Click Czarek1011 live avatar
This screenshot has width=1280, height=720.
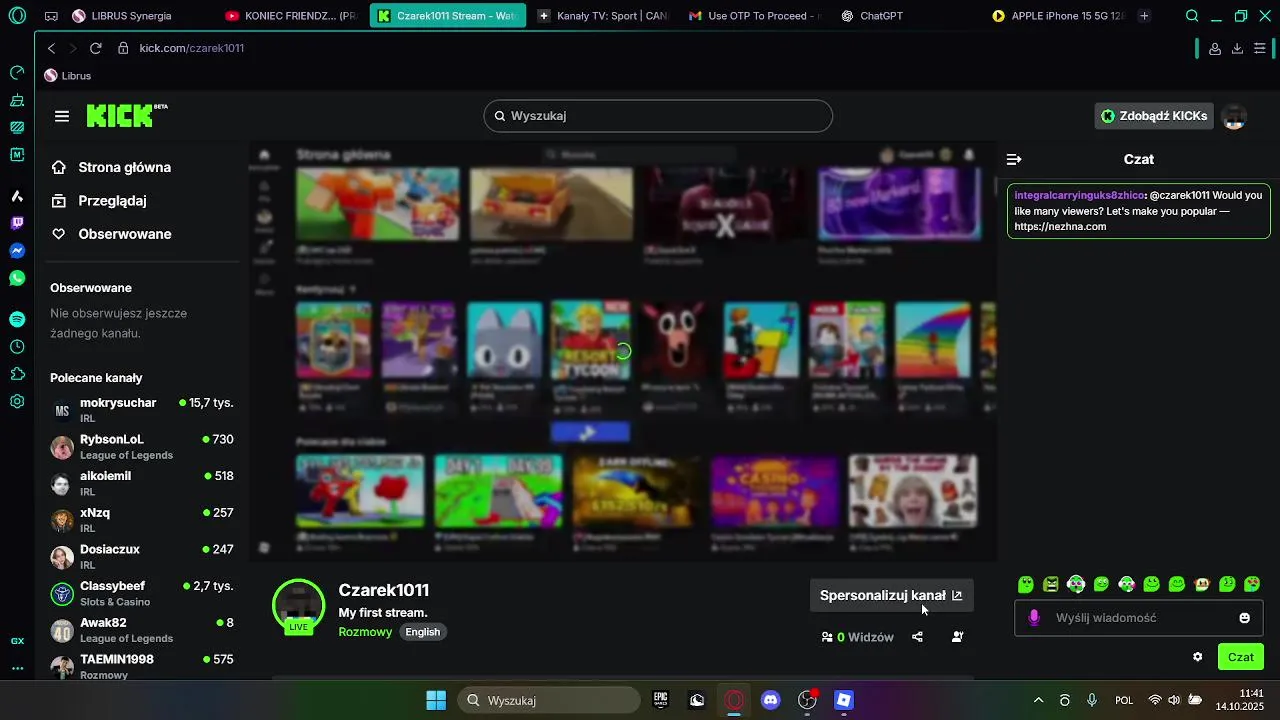point(298,606)
